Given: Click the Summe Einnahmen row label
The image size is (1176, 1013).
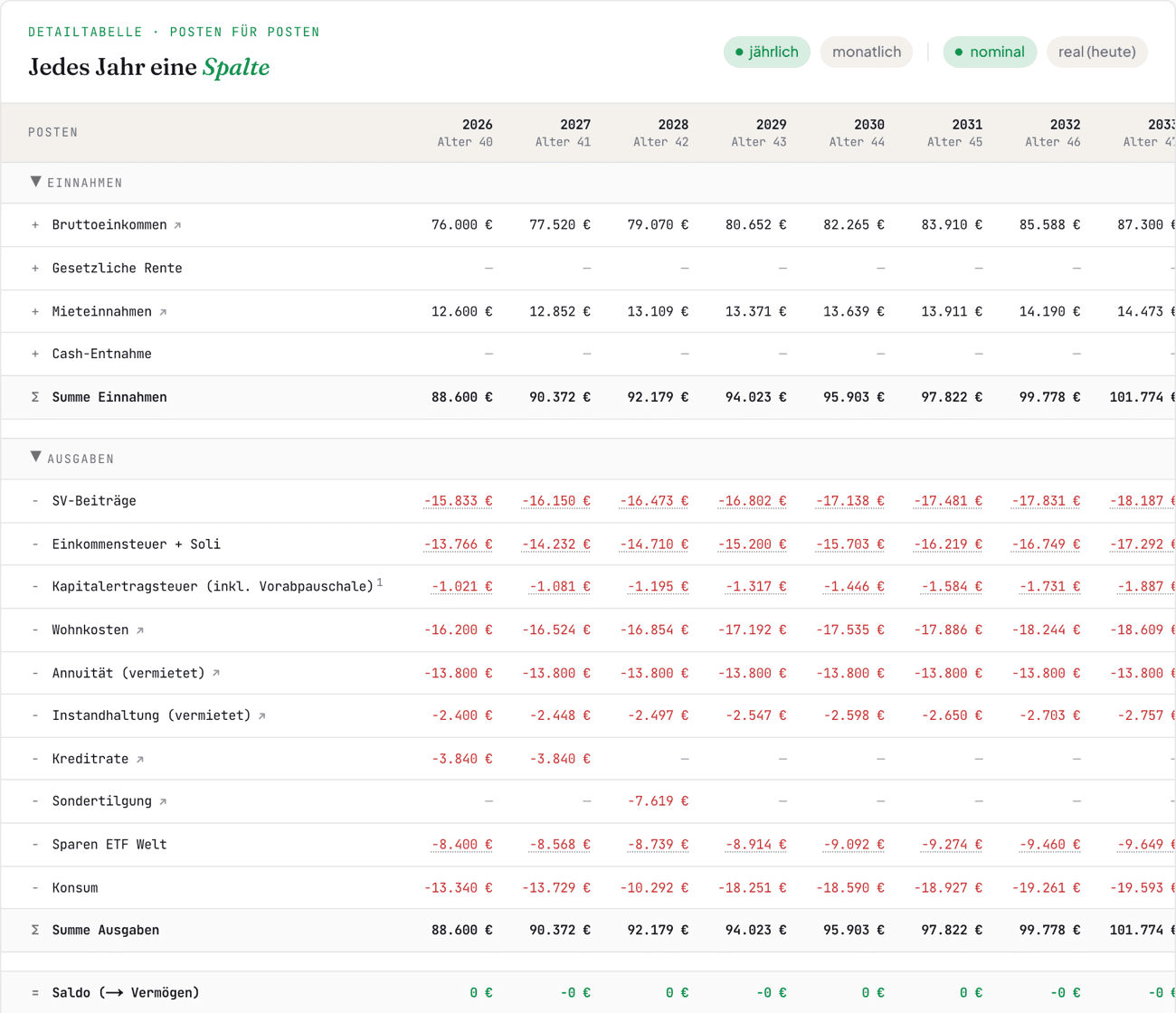Looking at the screenshot, I should click(x=109, y=397).
